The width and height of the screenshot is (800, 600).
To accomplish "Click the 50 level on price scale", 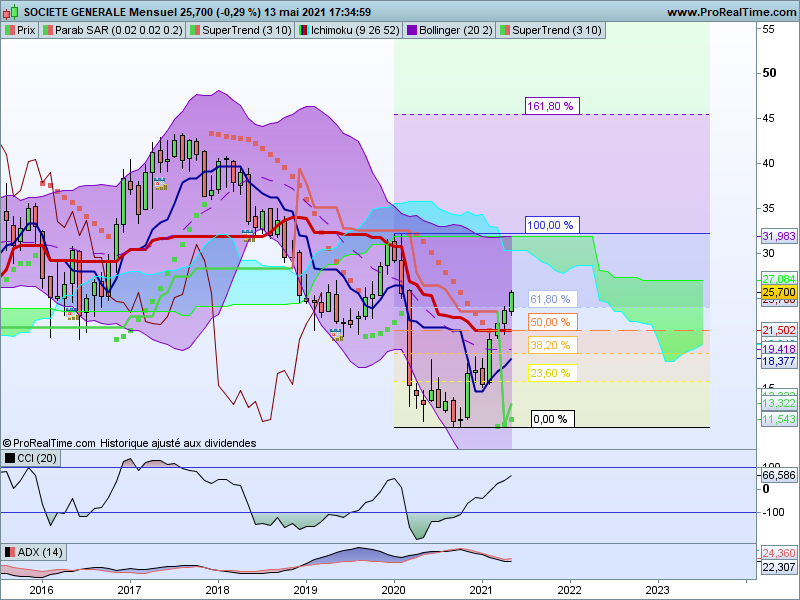I will tap(769, 73).
